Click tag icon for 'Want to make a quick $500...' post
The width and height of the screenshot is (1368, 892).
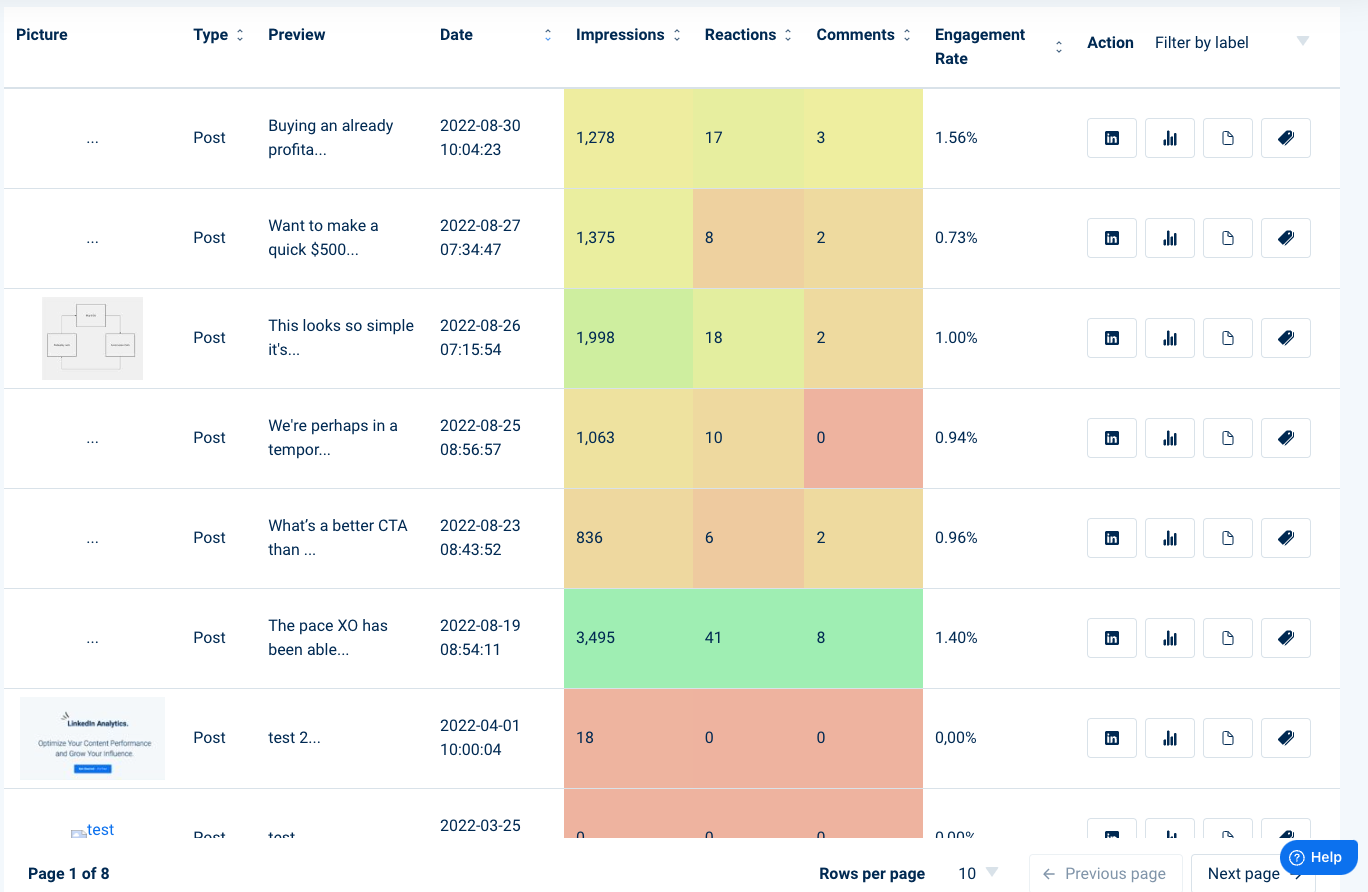tap(1286, 238)
